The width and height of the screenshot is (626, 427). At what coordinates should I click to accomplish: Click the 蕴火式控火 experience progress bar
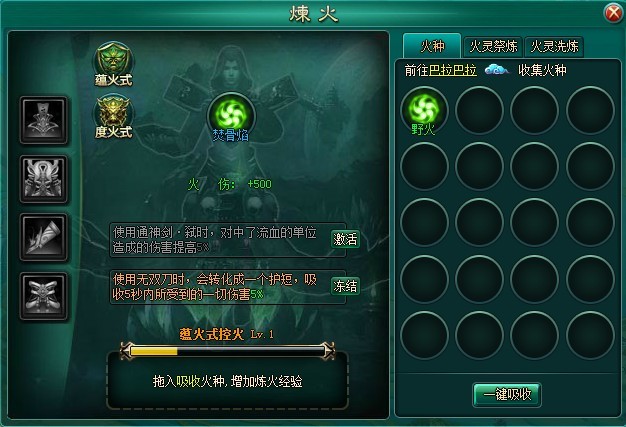click(x=227, y=351)
